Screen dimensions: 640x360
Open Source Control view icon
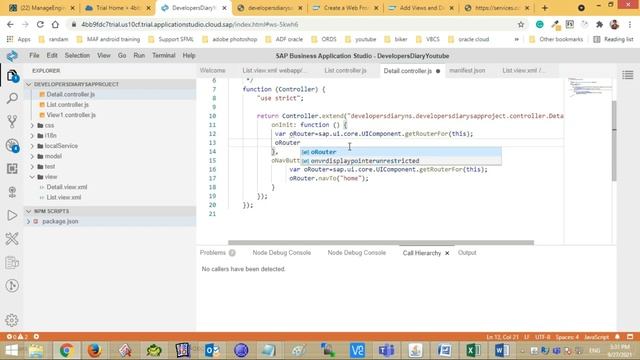12,121
